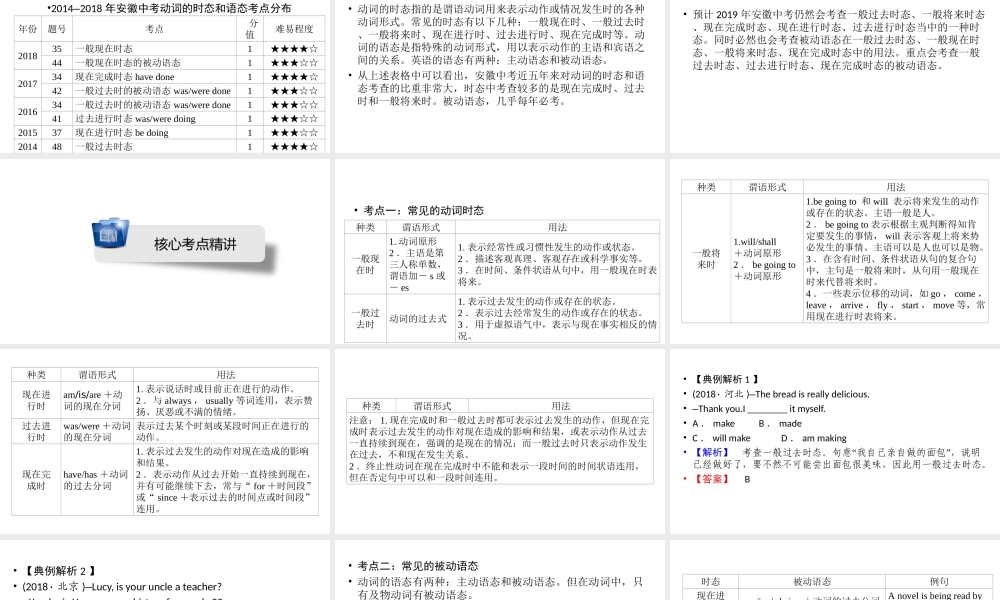Screen dimensions: 1000x600
Task: Click the heading 考点二:常见的被动语态
Action: click(x=418, y=566)
